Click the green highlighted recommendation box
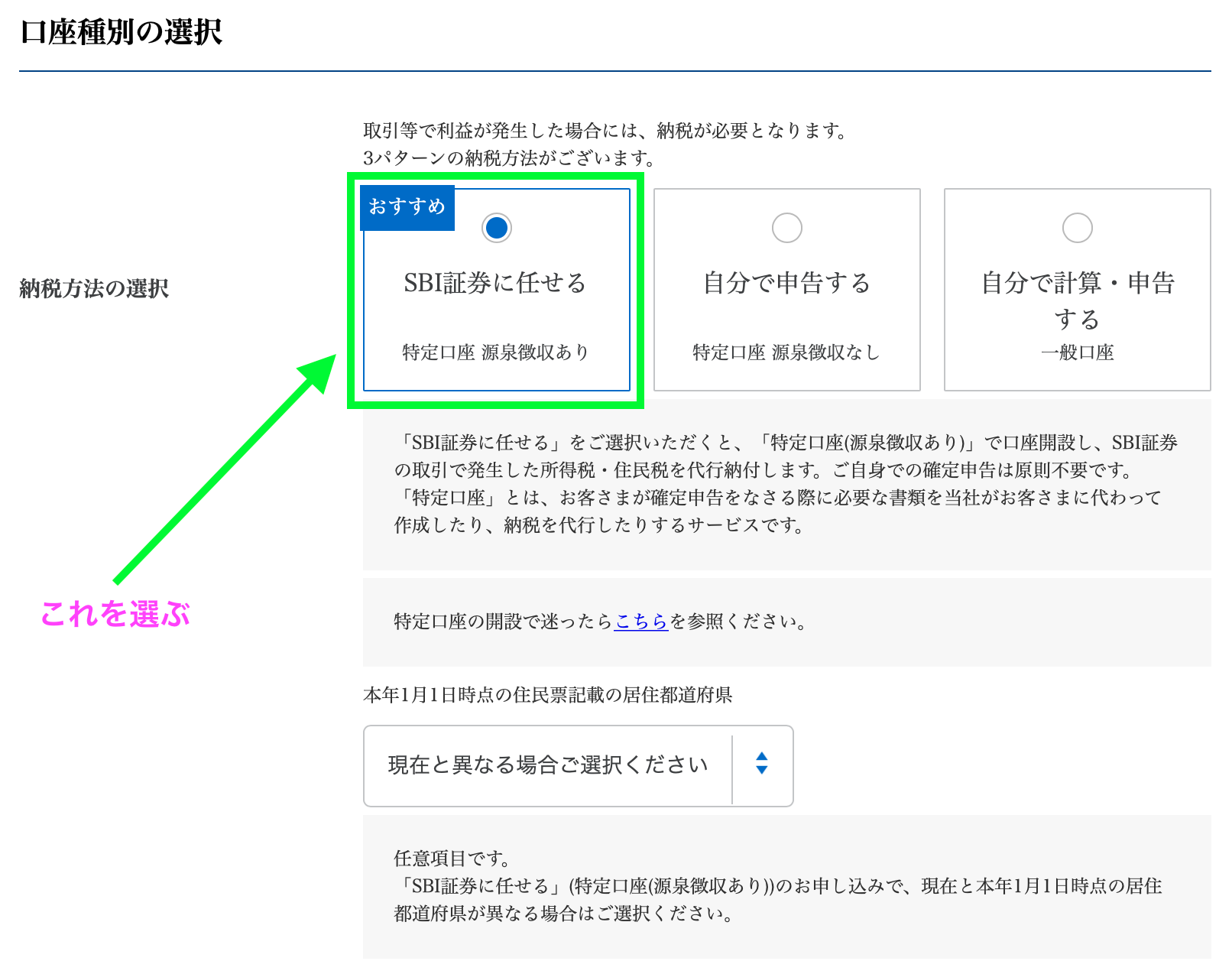Image resolution: width=1232 pixels, height=974 pixels. point(496,291)
